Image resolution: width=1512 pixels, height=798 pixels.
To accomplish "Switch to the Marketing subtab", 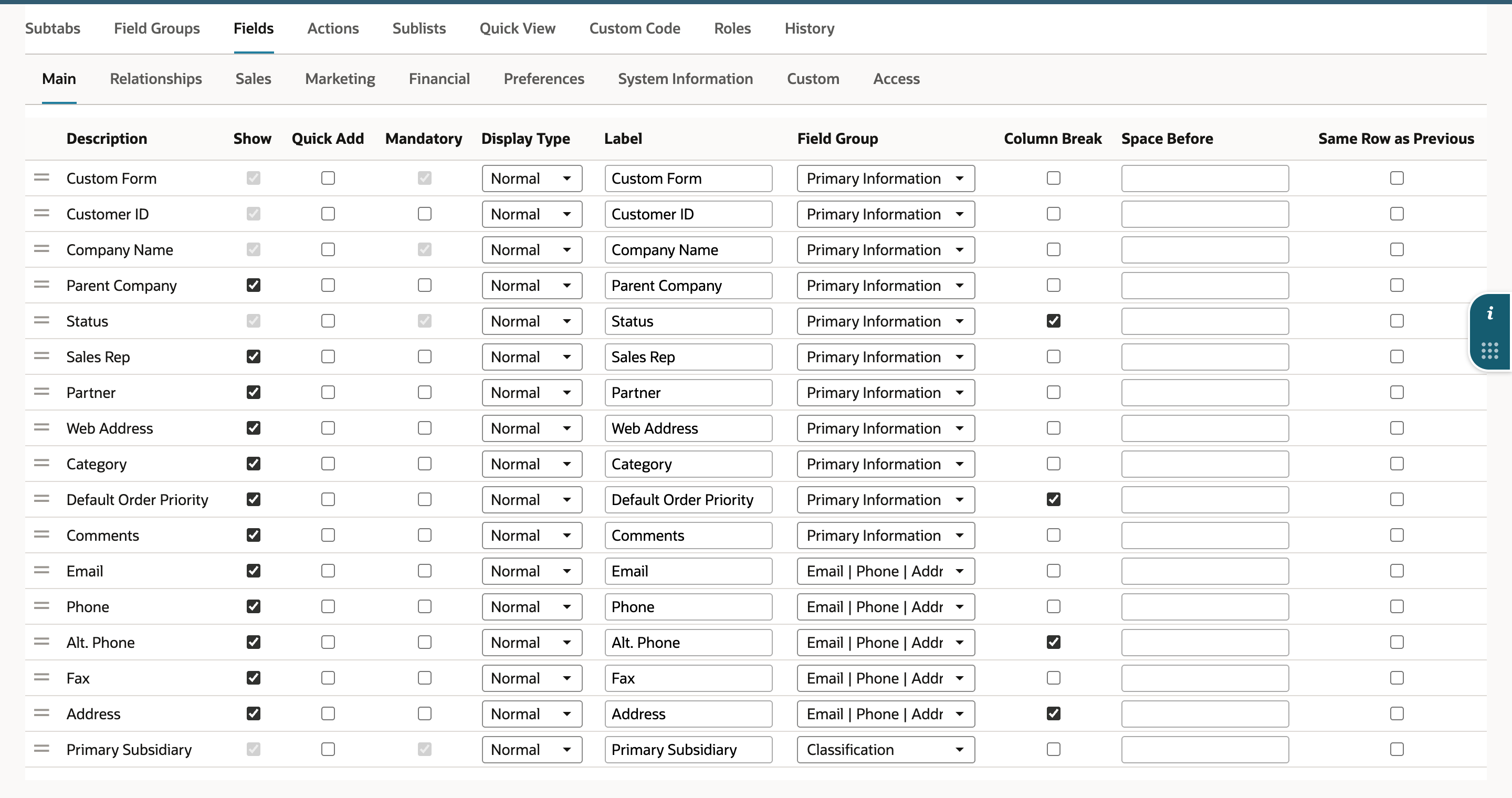I will click(340, 79).
